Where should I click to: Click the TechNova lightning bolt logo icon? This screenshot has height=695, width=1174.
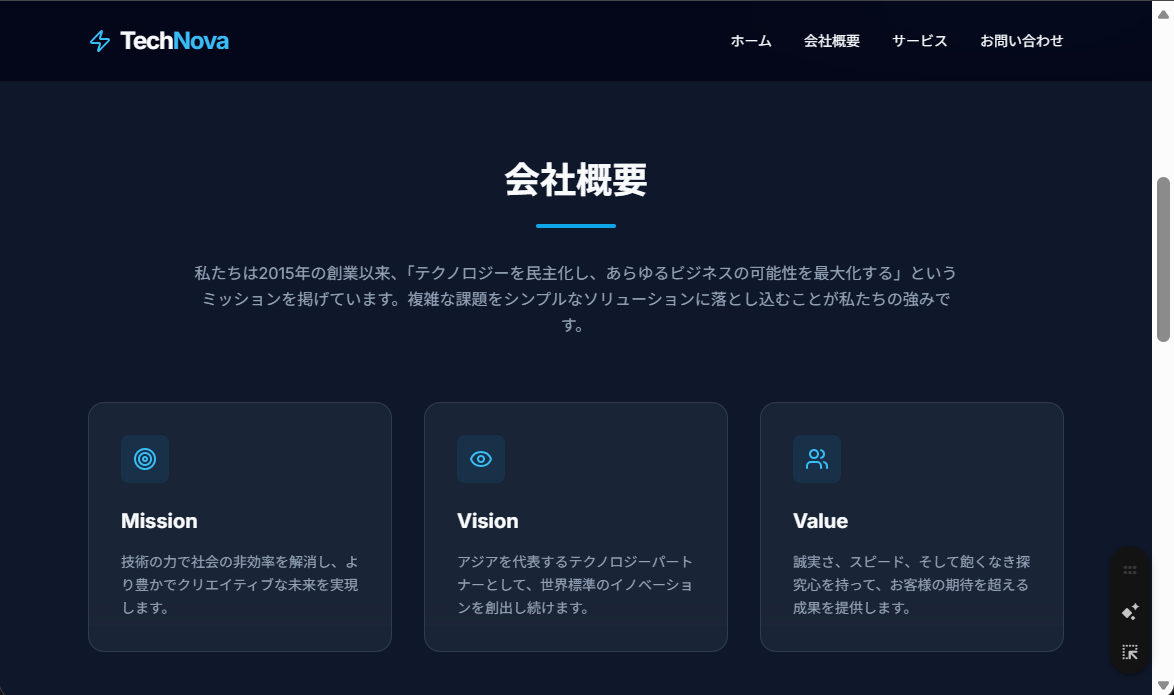point(99,40)
